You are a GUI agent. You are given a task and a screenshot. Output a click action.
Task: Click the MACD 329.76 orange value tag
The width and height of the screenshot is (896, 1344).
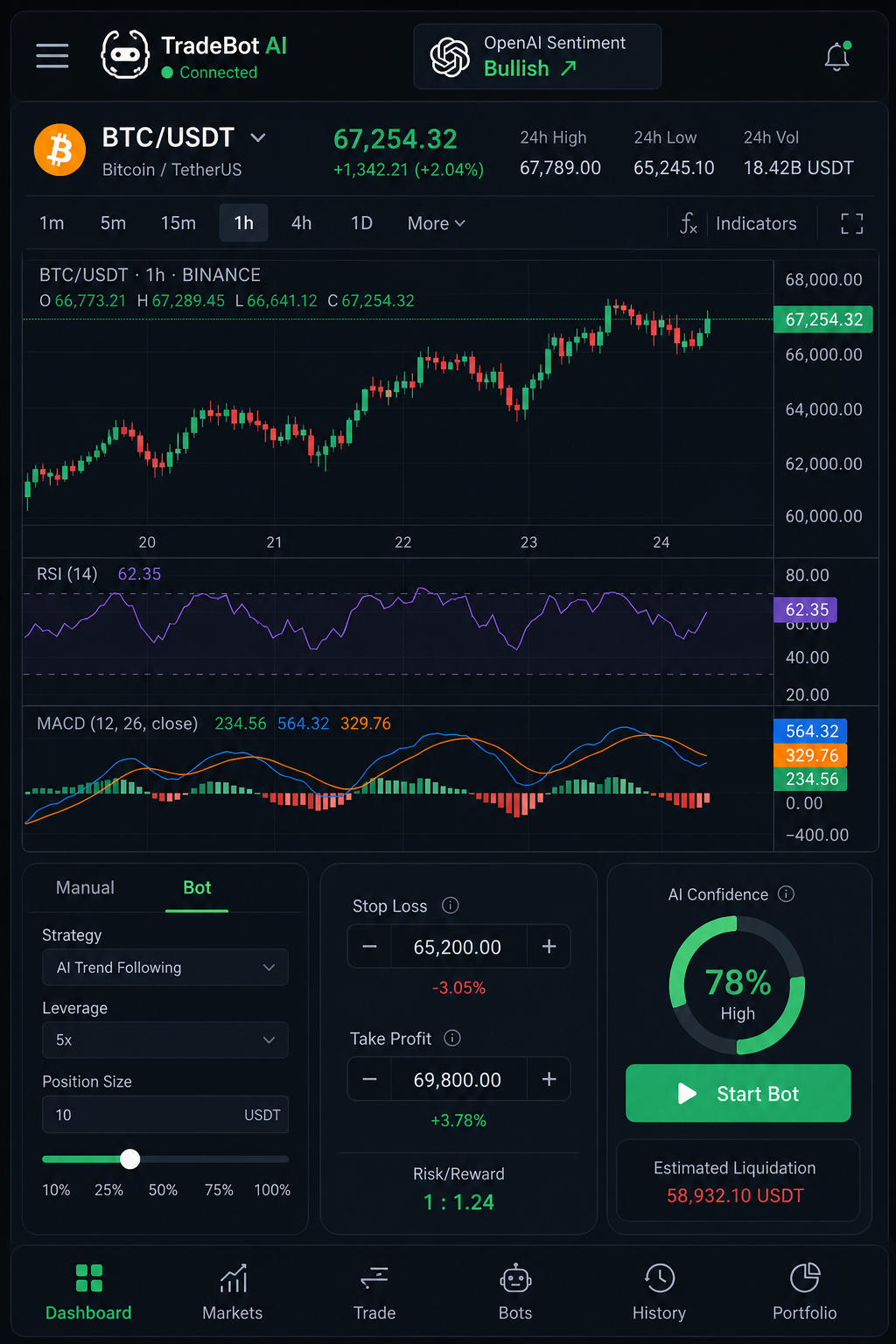click(x=811, y=754)
